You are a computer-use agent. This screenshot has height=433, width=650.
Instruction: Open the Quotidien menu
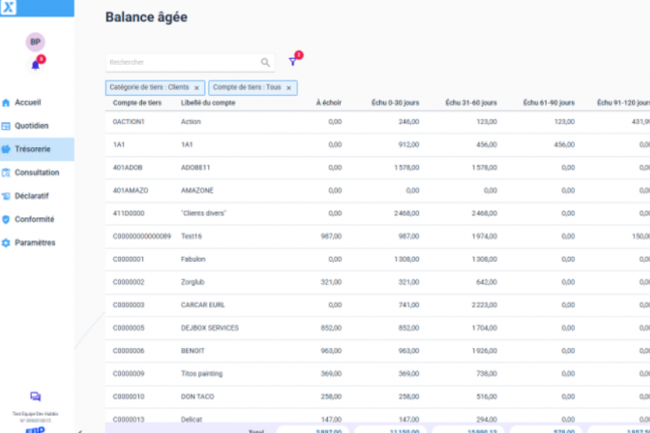pyautogui.click(x=32, y=126)
